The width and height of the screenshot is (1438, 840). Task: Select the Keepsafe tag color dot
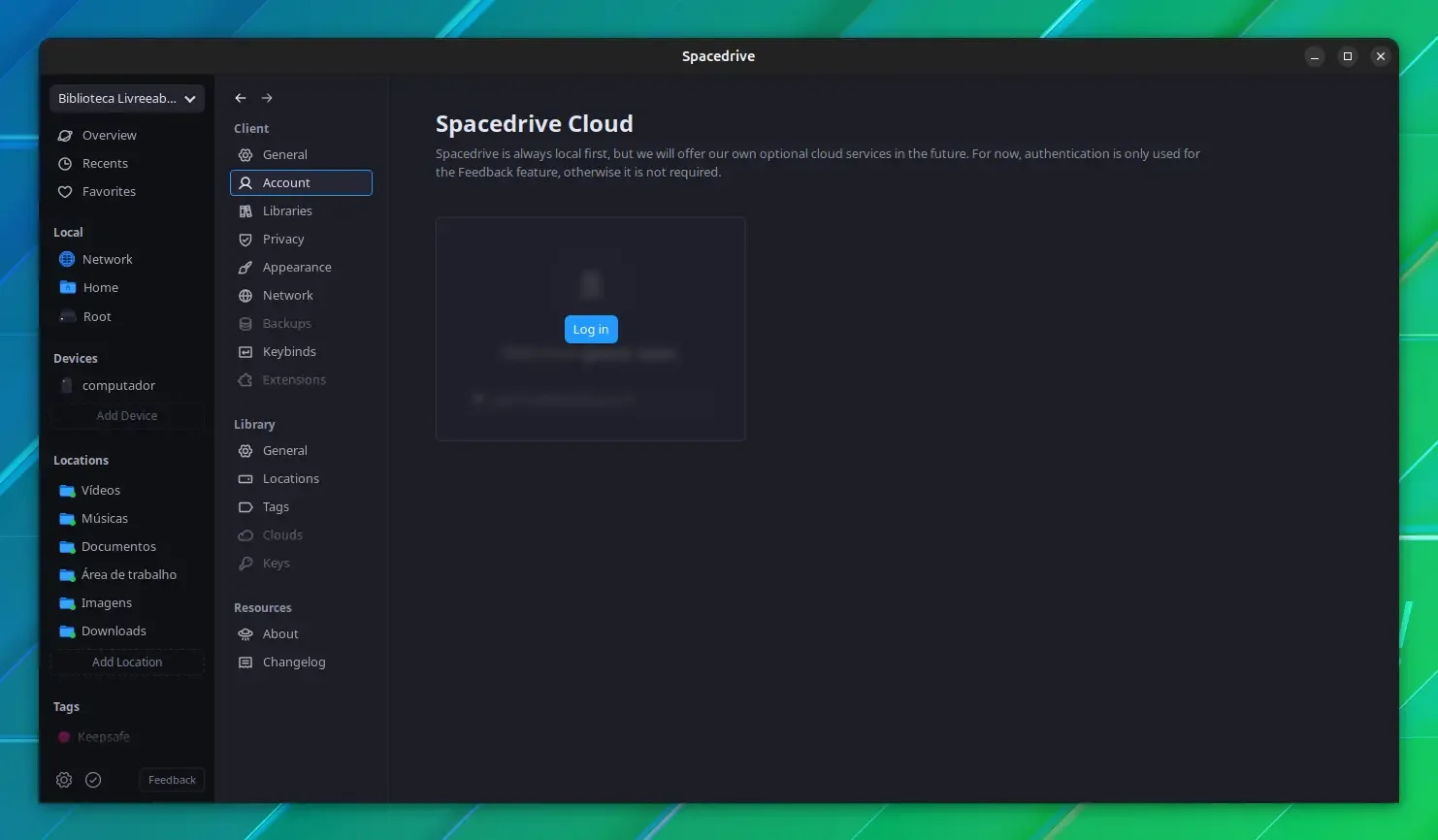click(x=64, y=737)
